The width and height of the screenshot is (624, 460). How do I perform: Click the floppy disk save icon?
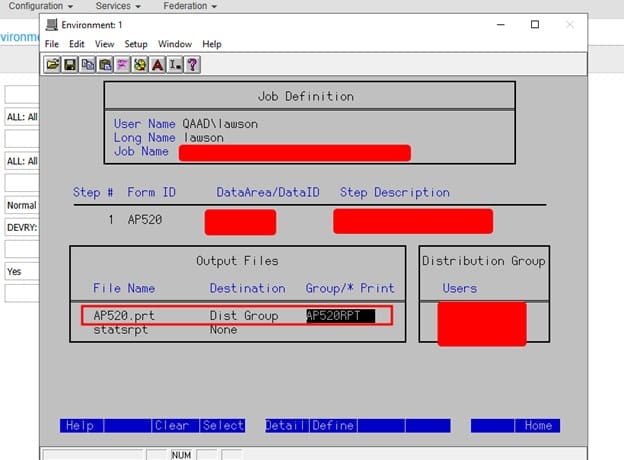70,64
